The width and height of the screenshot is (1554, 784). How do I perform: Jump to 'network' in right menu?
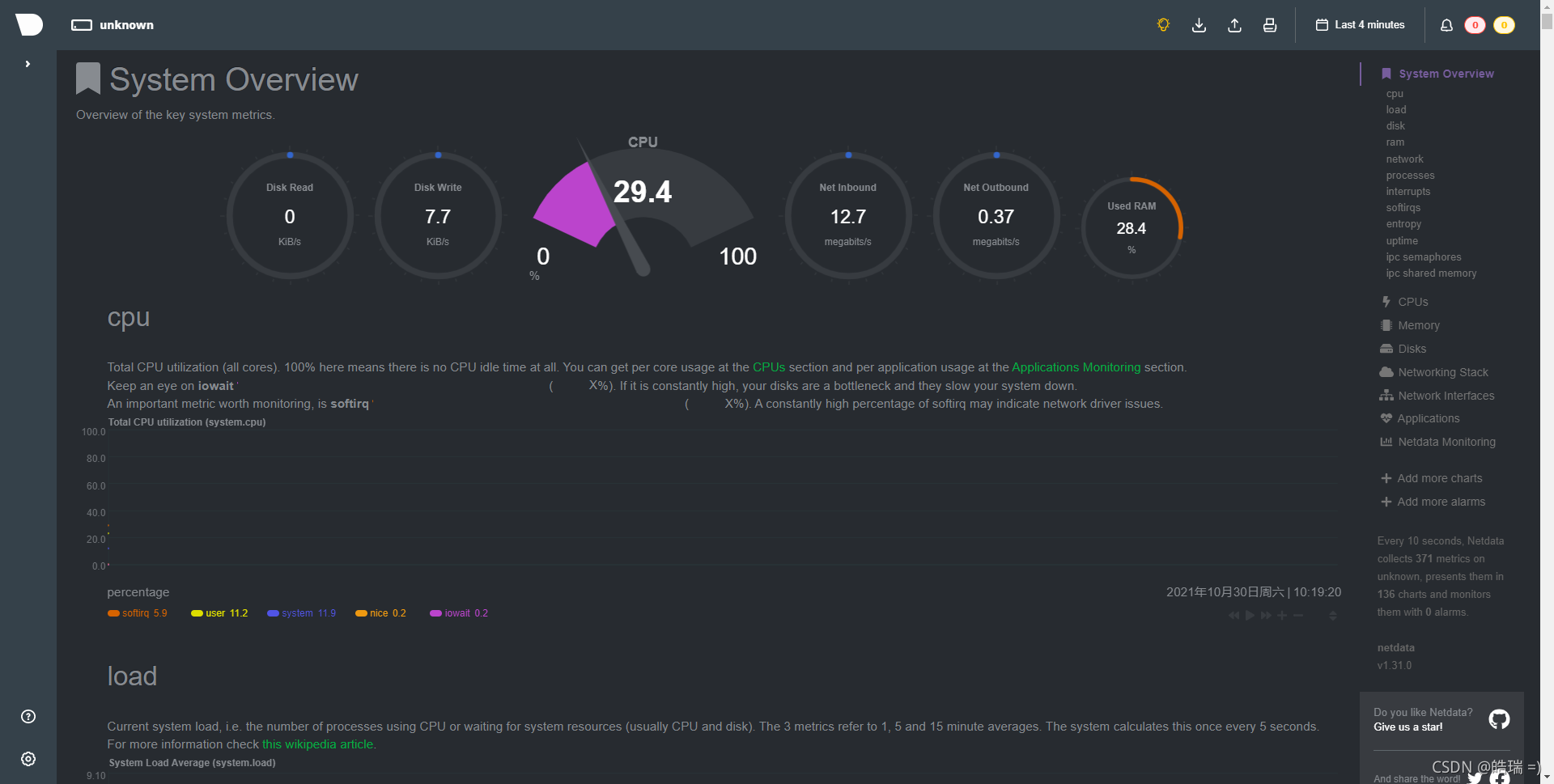tap(1404, 159)
